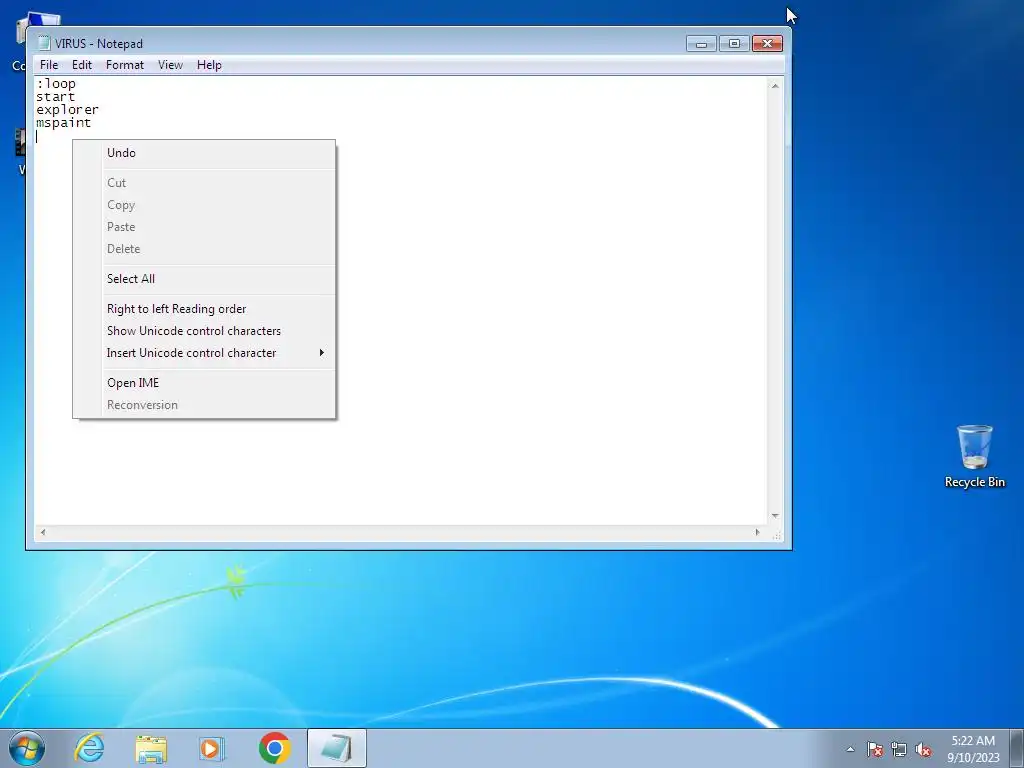The width and height of the screenshot is (1024, 768).
Task: Click the 'explorer' line of text
Action: 67,110
